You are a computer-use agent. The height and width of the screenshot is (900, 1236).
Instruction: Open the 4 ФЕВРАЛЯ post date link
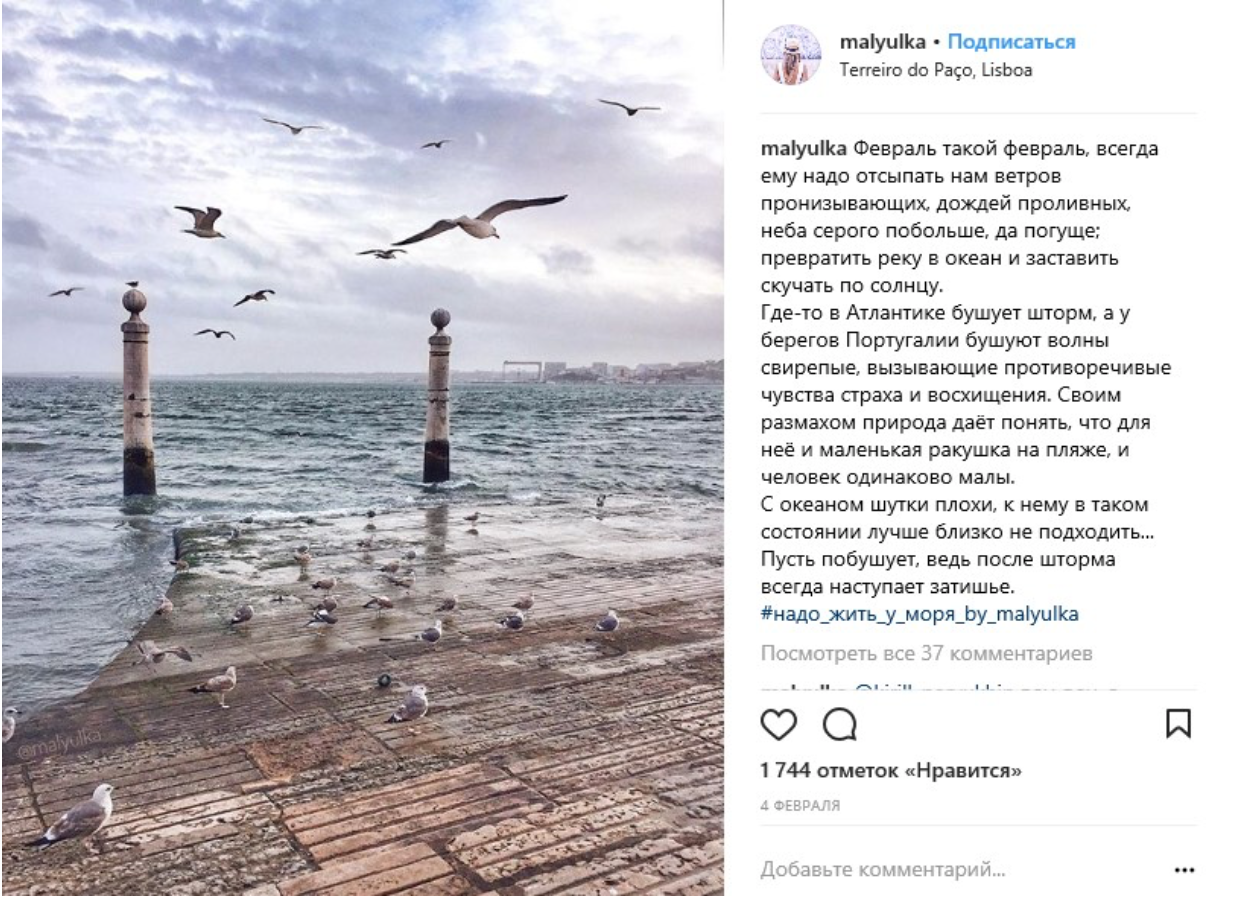click(x=800, y=805)
